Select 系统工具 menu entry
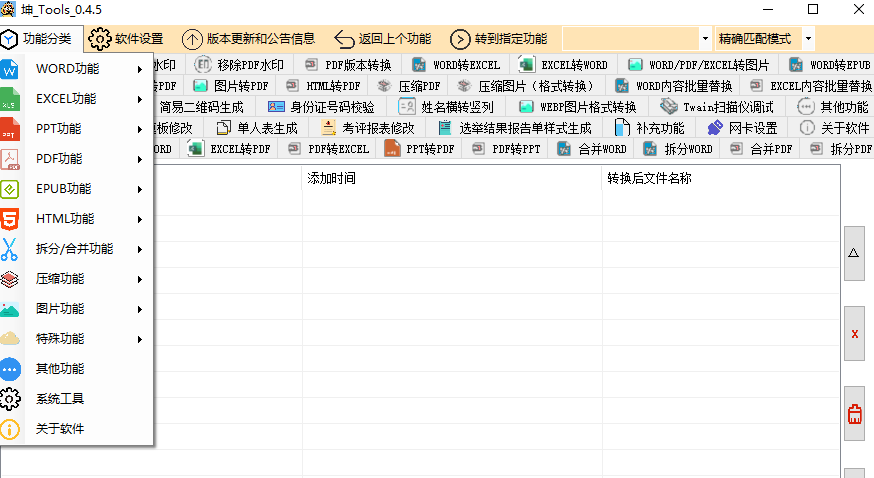 [77, 399]
